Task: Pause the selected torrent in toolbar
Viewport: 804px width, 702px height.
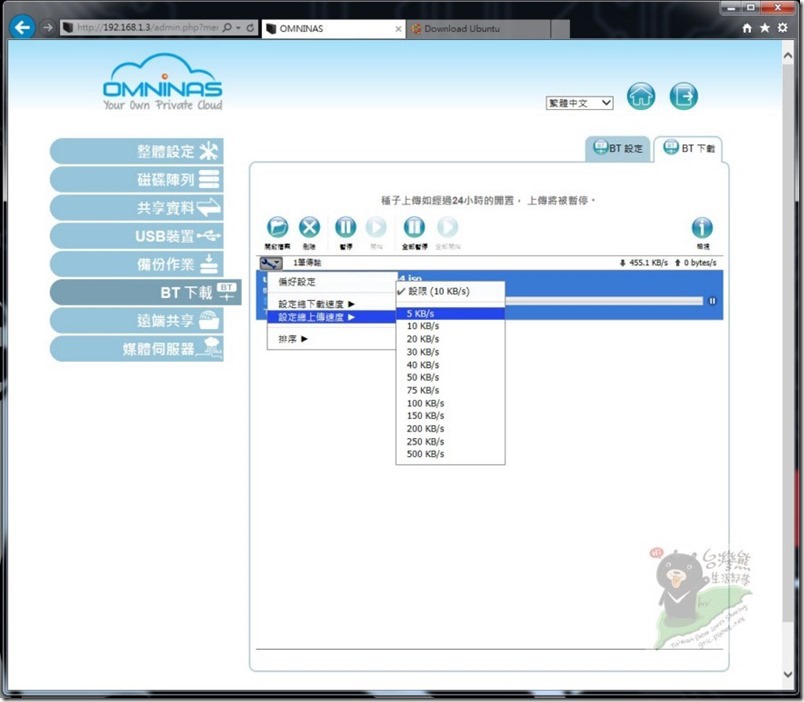Action: tap(346, 227)
